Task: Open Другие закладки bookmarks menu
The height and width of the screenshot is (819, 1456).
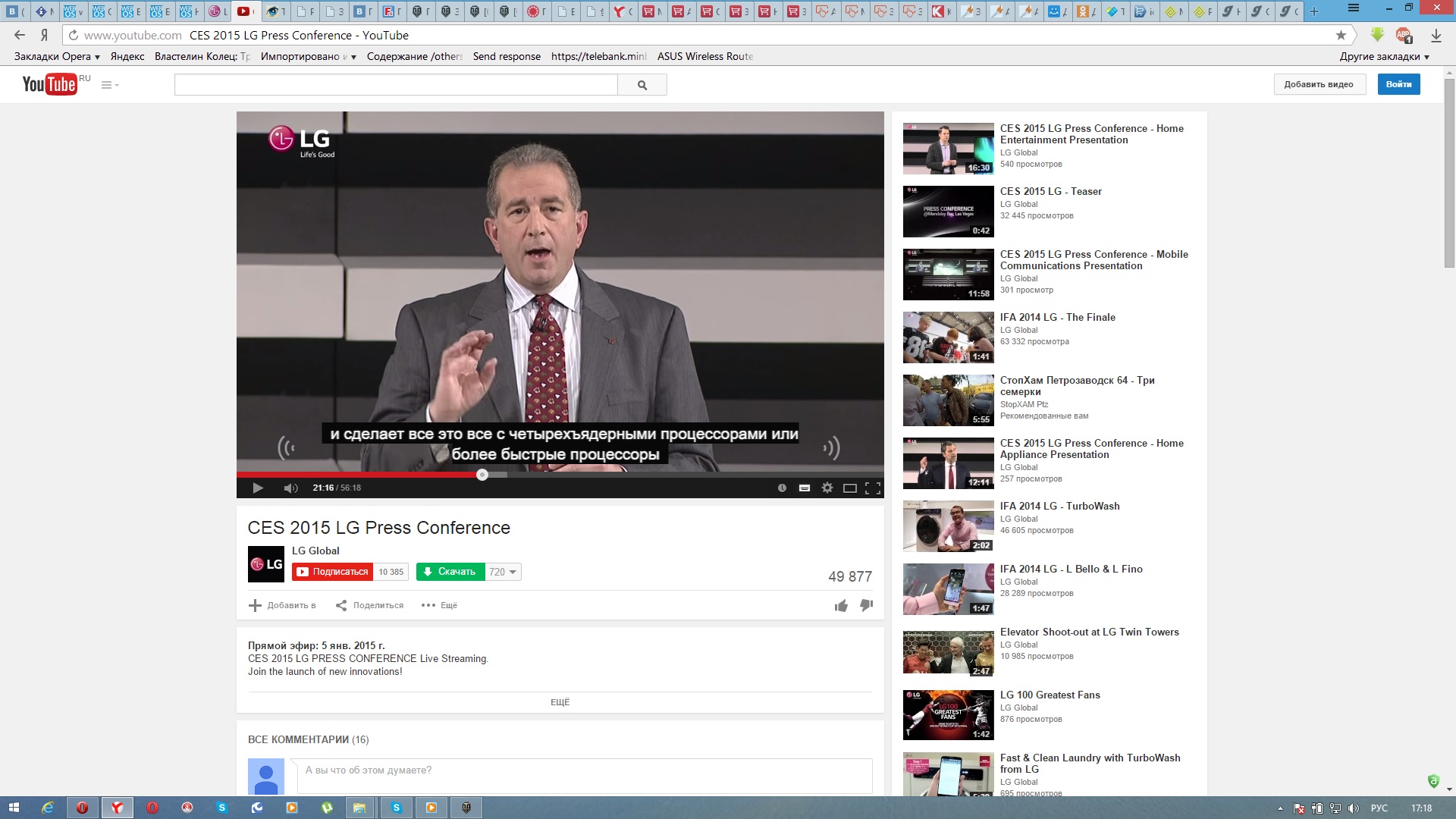Action: tap(1384, 56)
